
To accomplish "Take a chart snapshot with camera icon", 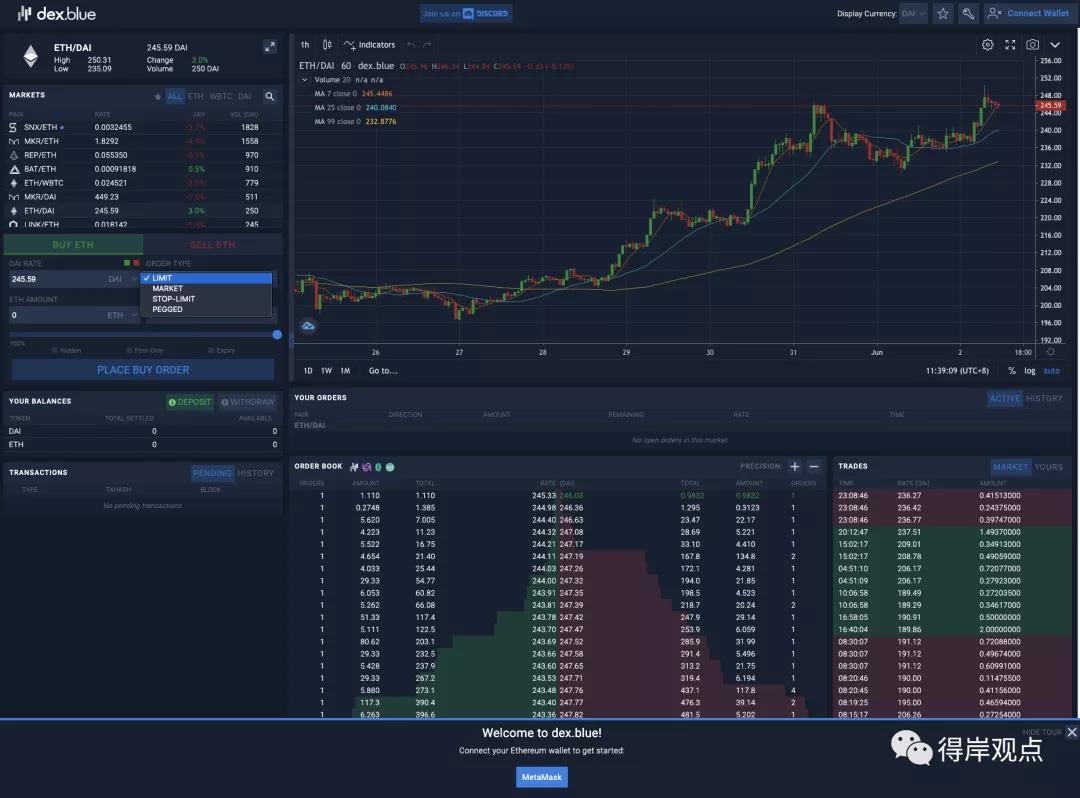I will [1032, 45].
